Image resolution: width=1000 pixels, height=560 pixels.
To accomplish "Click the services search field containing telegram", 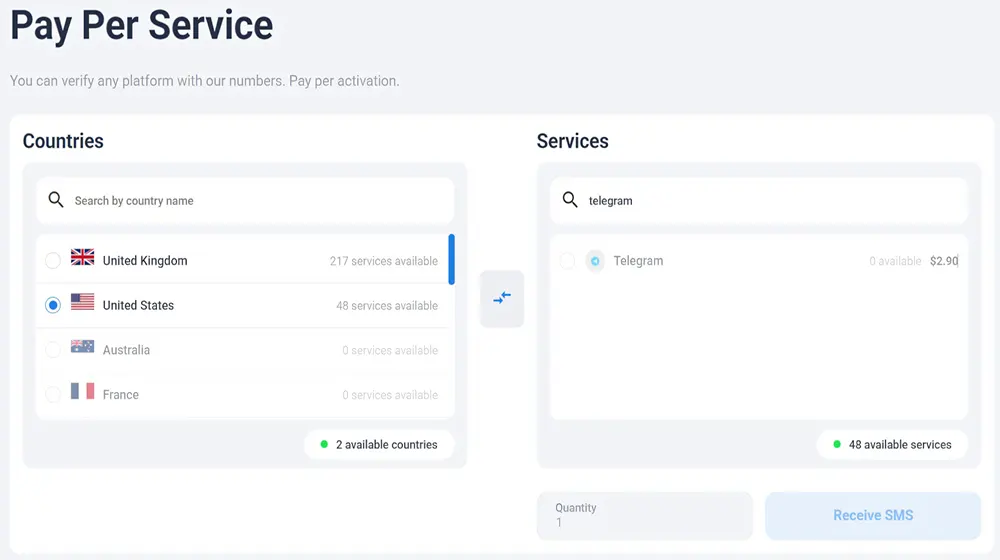I will click(x=759, y=200).
